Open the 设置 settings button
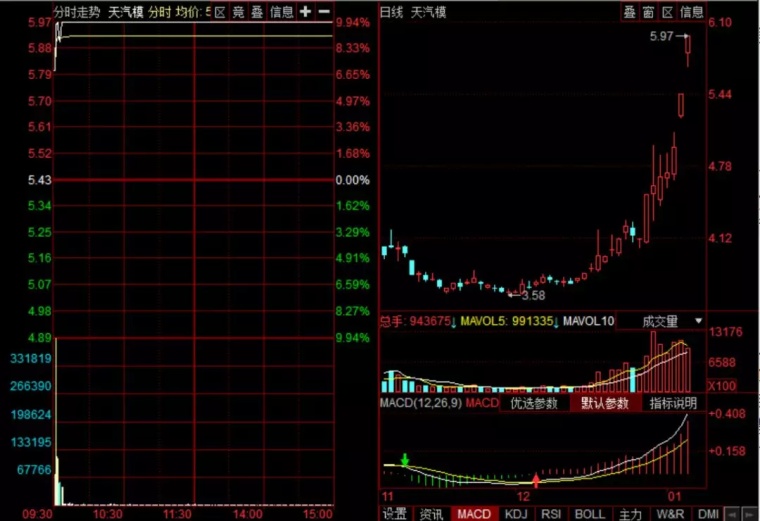The width and height of the screenshot is (760, 521). click(396, 513)
